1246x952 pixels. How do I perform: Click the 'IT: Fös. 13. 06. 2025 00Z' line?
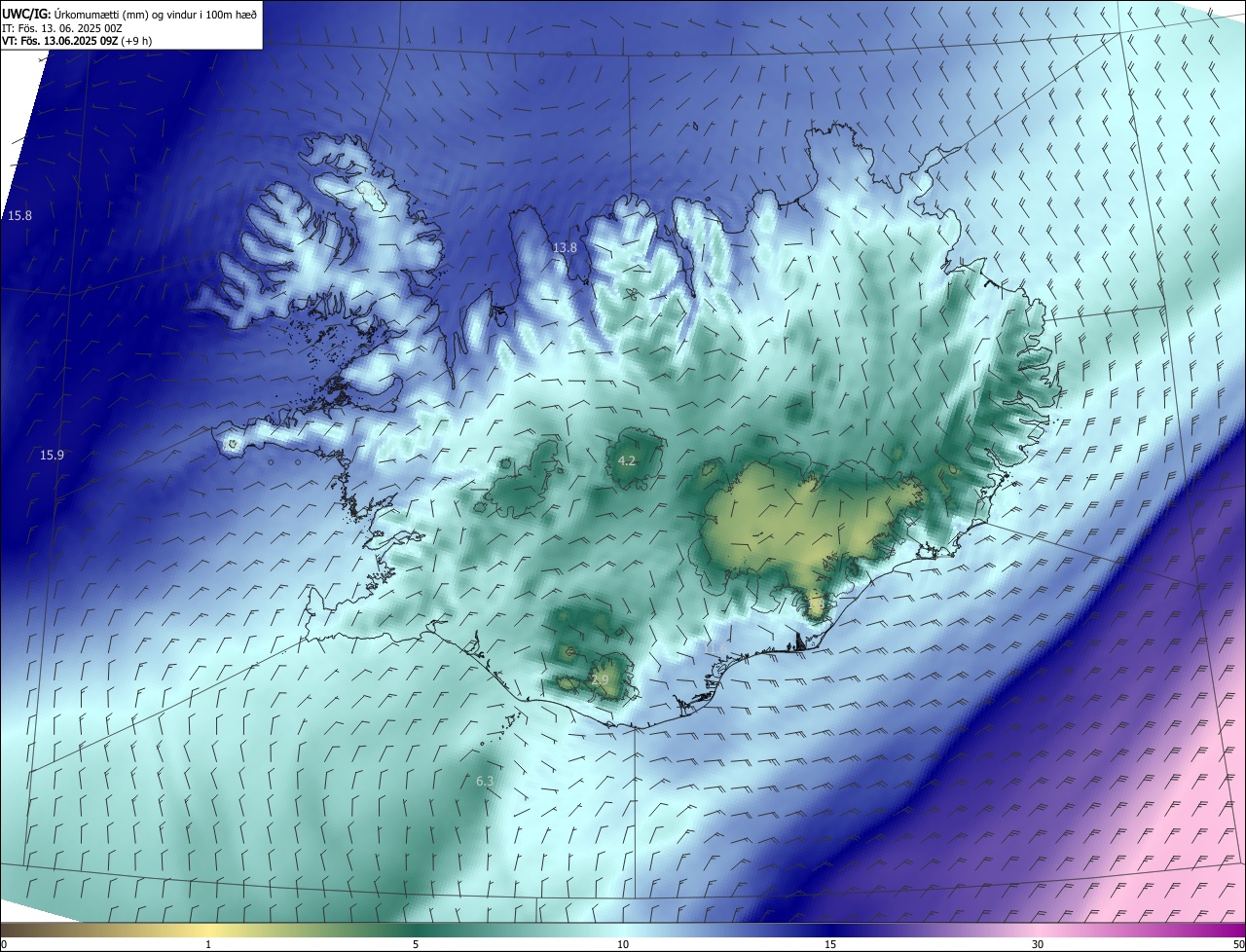click(x=62, y=27)
